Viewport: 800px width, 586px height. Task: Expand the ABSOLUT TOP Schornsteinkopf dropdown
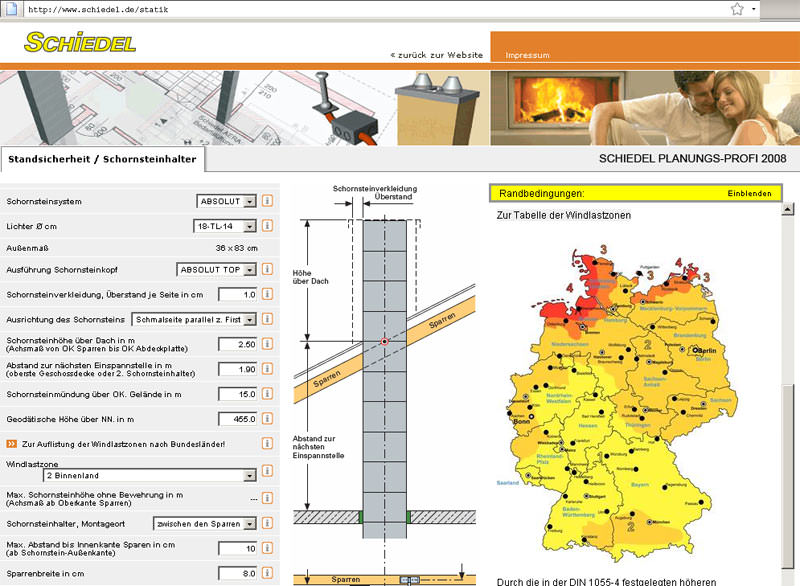tap(216, 269)
